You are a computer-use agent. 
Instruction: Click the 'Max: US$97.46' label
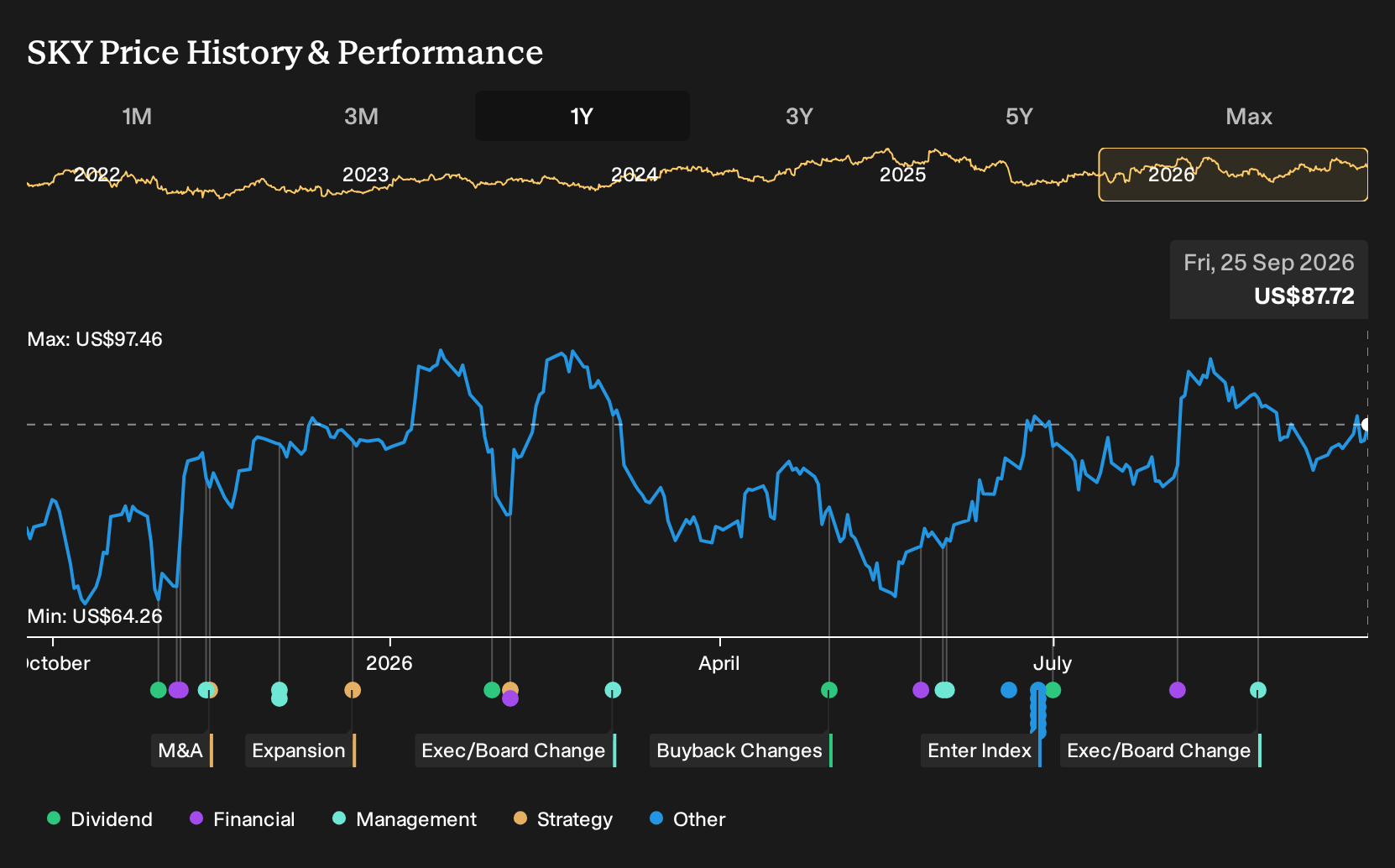pos(95,339)
